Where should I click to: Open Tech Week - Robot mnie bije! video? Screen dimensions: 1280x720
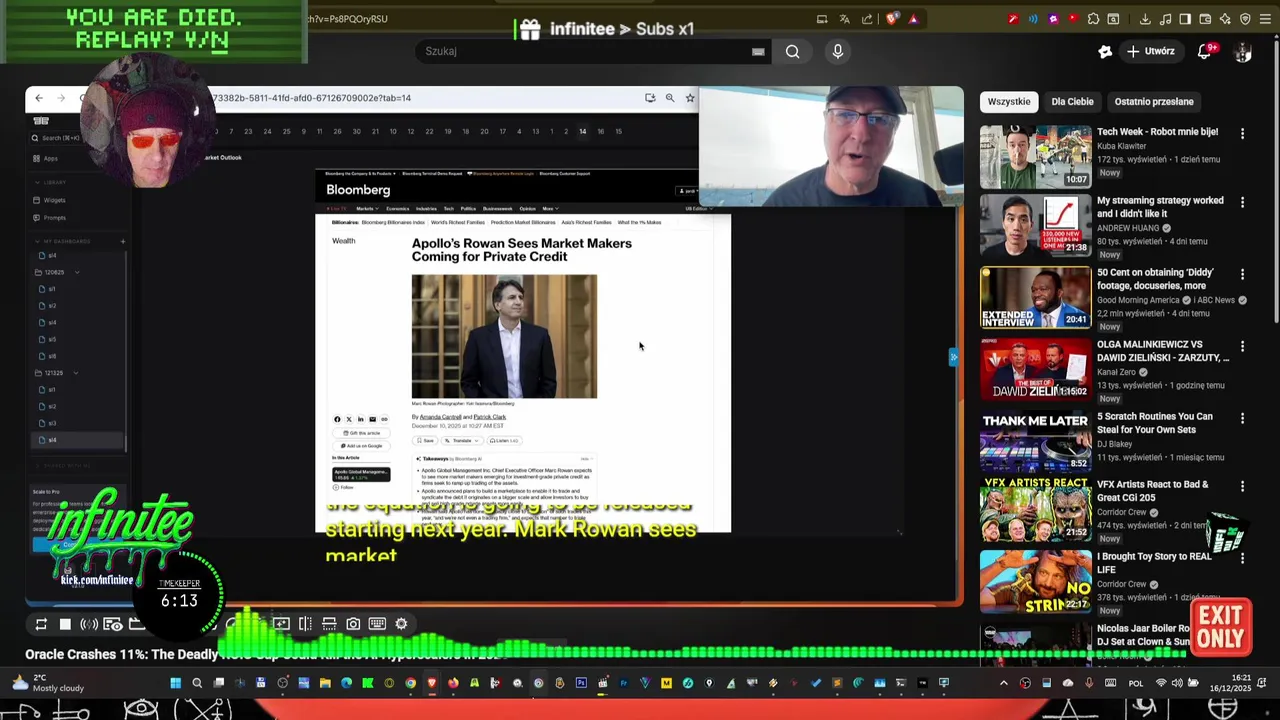[1157, 131]
